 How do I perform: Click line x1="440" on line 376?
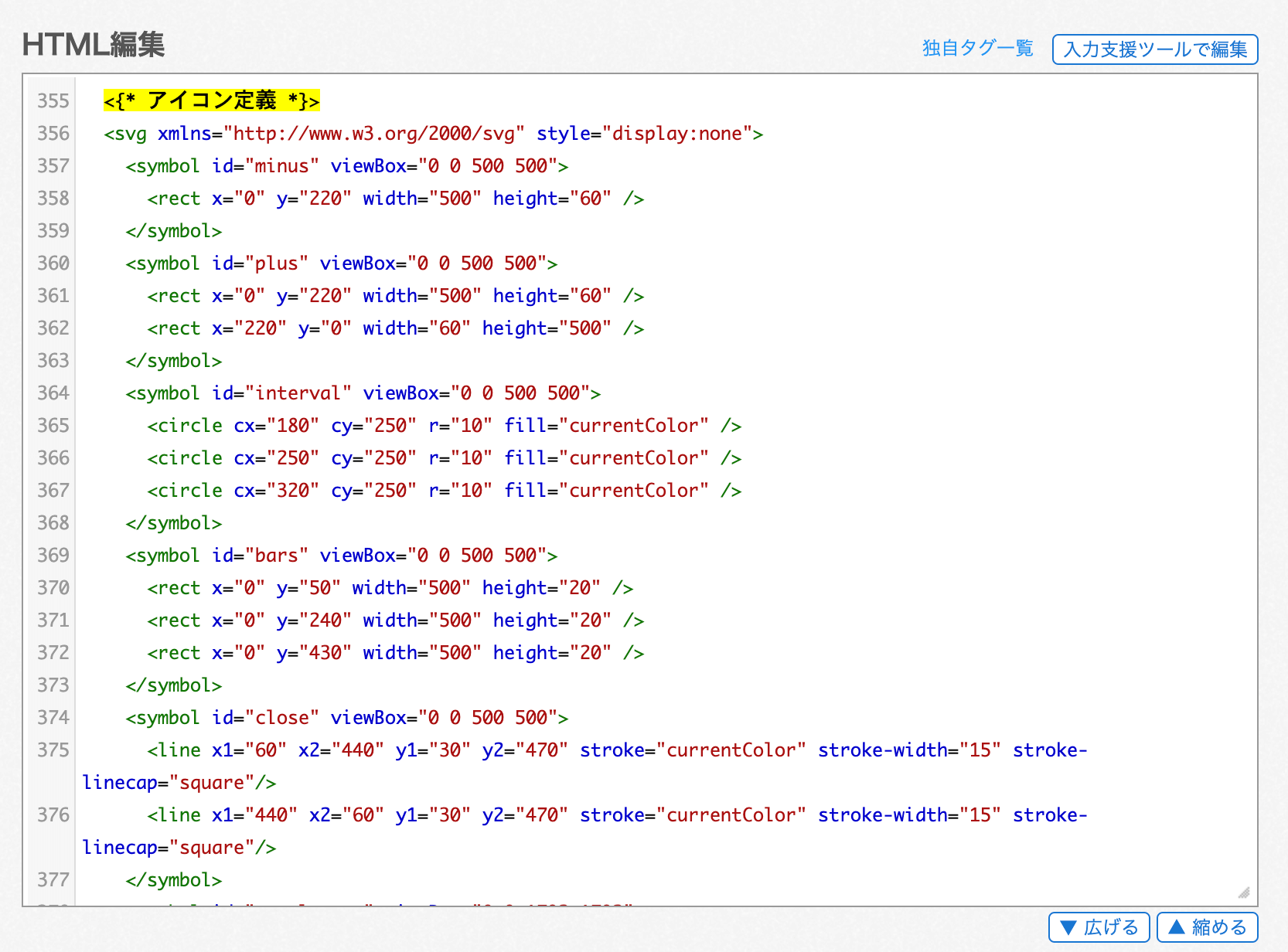[585, 831]
